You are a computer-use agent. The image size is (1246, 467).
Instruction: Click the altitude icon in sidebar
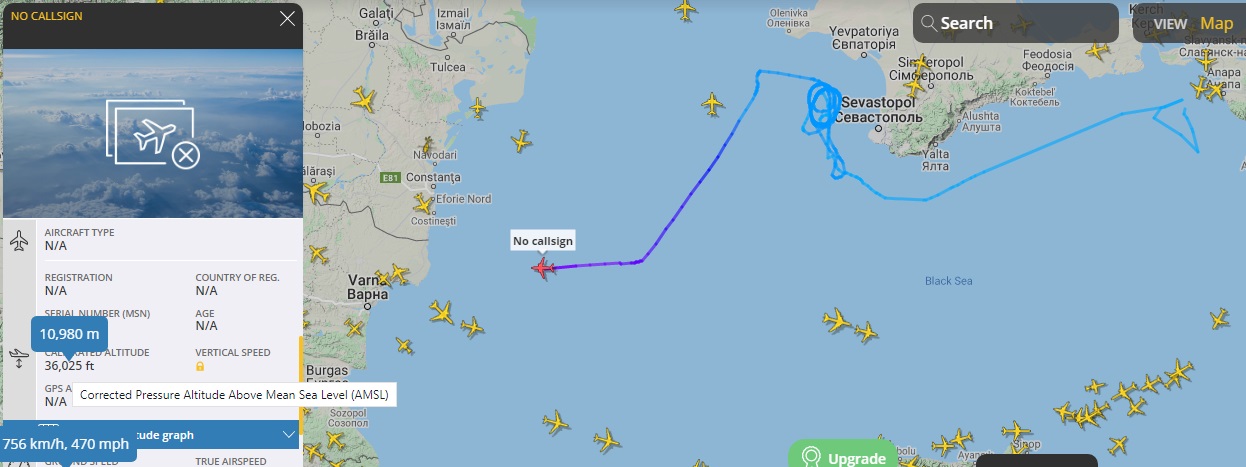[19, 358]
